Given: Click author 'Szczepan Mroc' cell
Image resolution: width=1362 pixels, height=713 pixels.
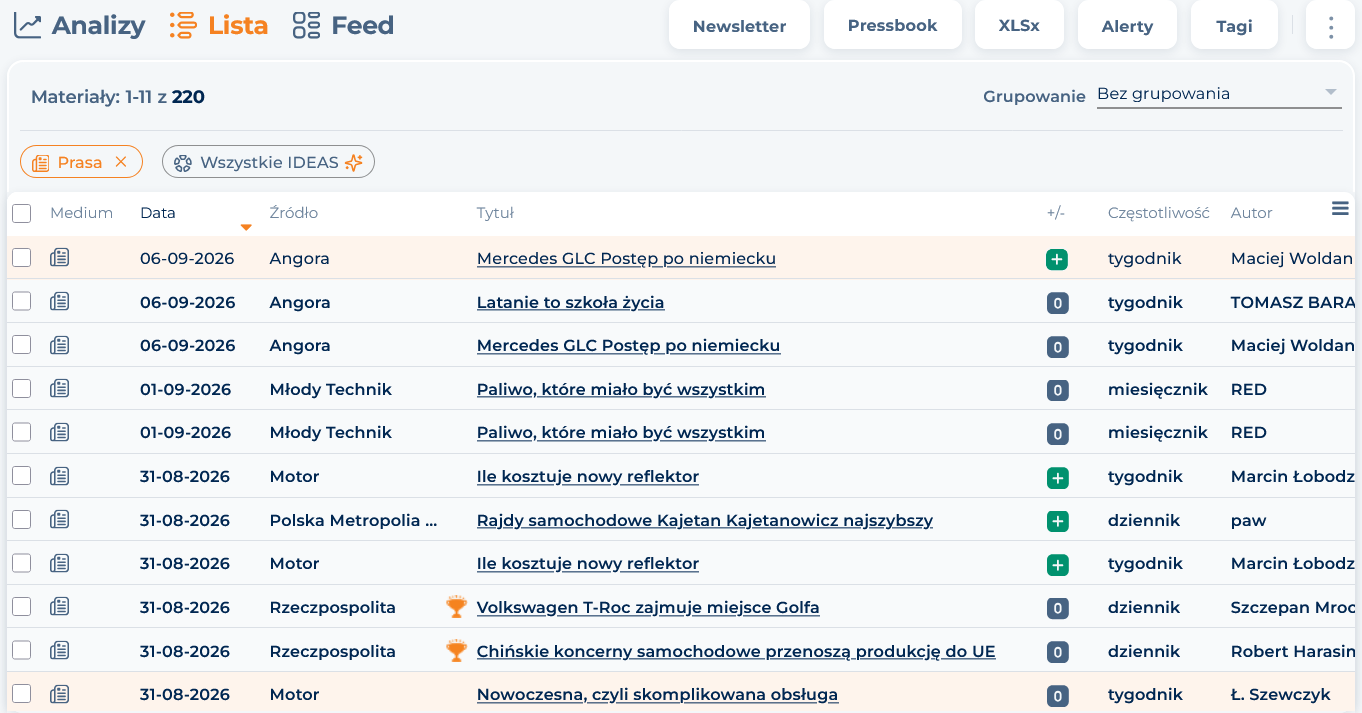Looking at the screenshot, I should coord(1293,607).
